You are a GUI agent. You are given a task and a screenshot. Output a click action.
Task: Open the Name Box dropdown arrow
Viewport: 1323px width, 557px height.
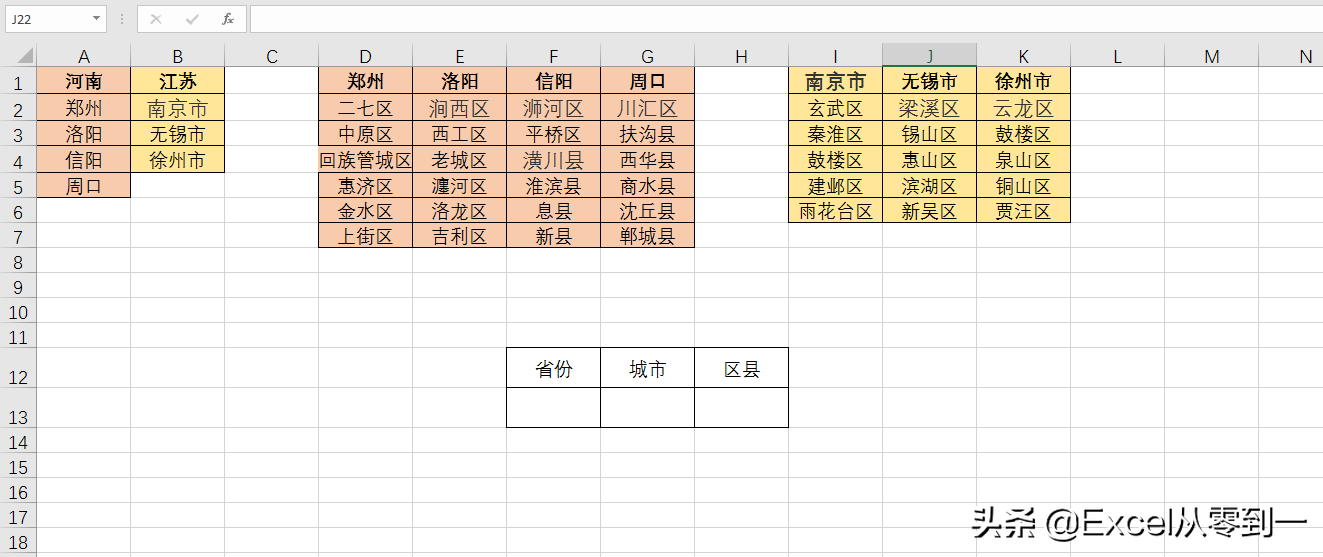(96, 19)
